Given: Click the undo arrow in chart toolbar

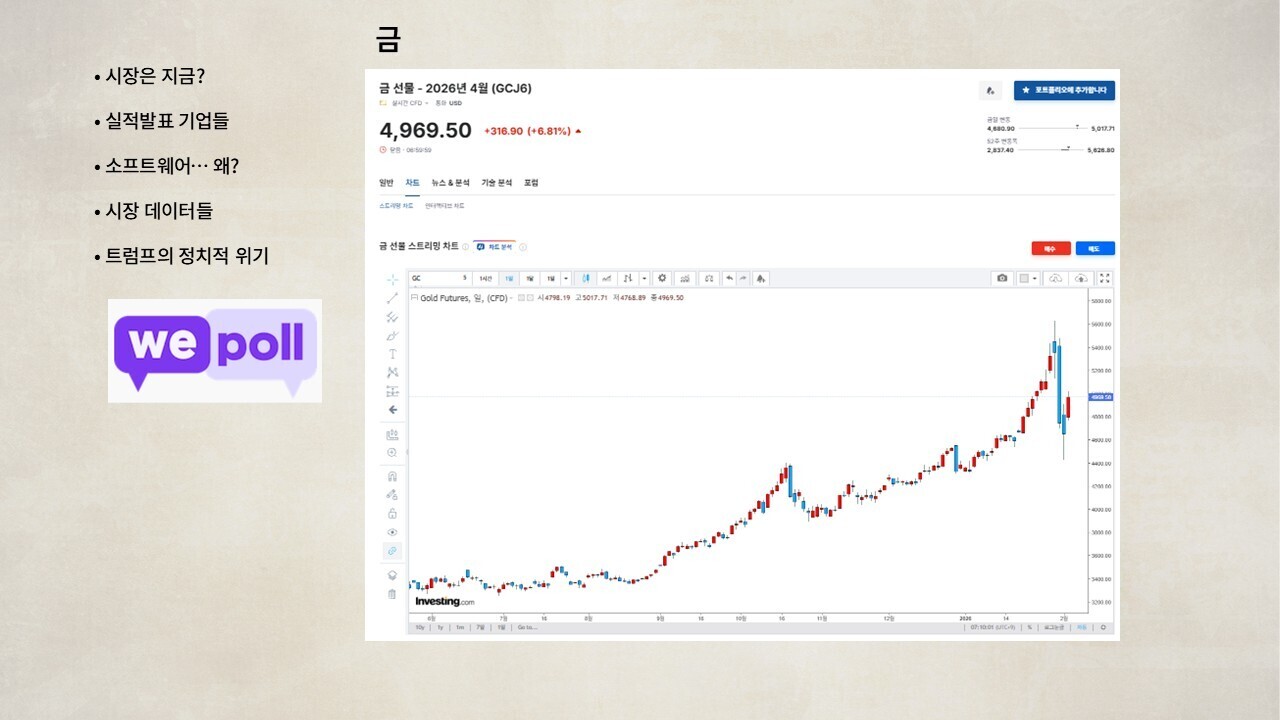Looking at the screenshot, I should 729,278.
